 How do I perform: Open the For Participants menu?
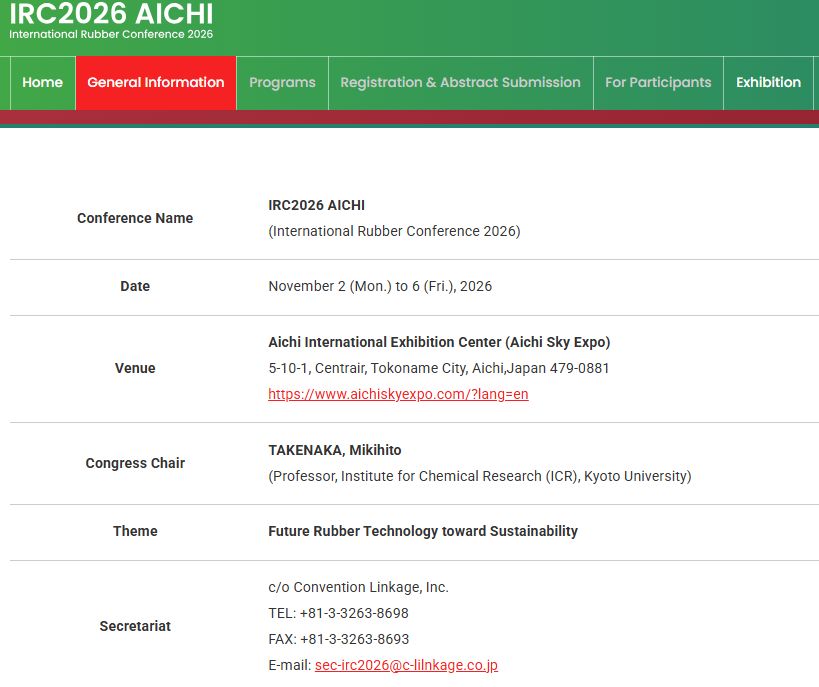[658, 83]
